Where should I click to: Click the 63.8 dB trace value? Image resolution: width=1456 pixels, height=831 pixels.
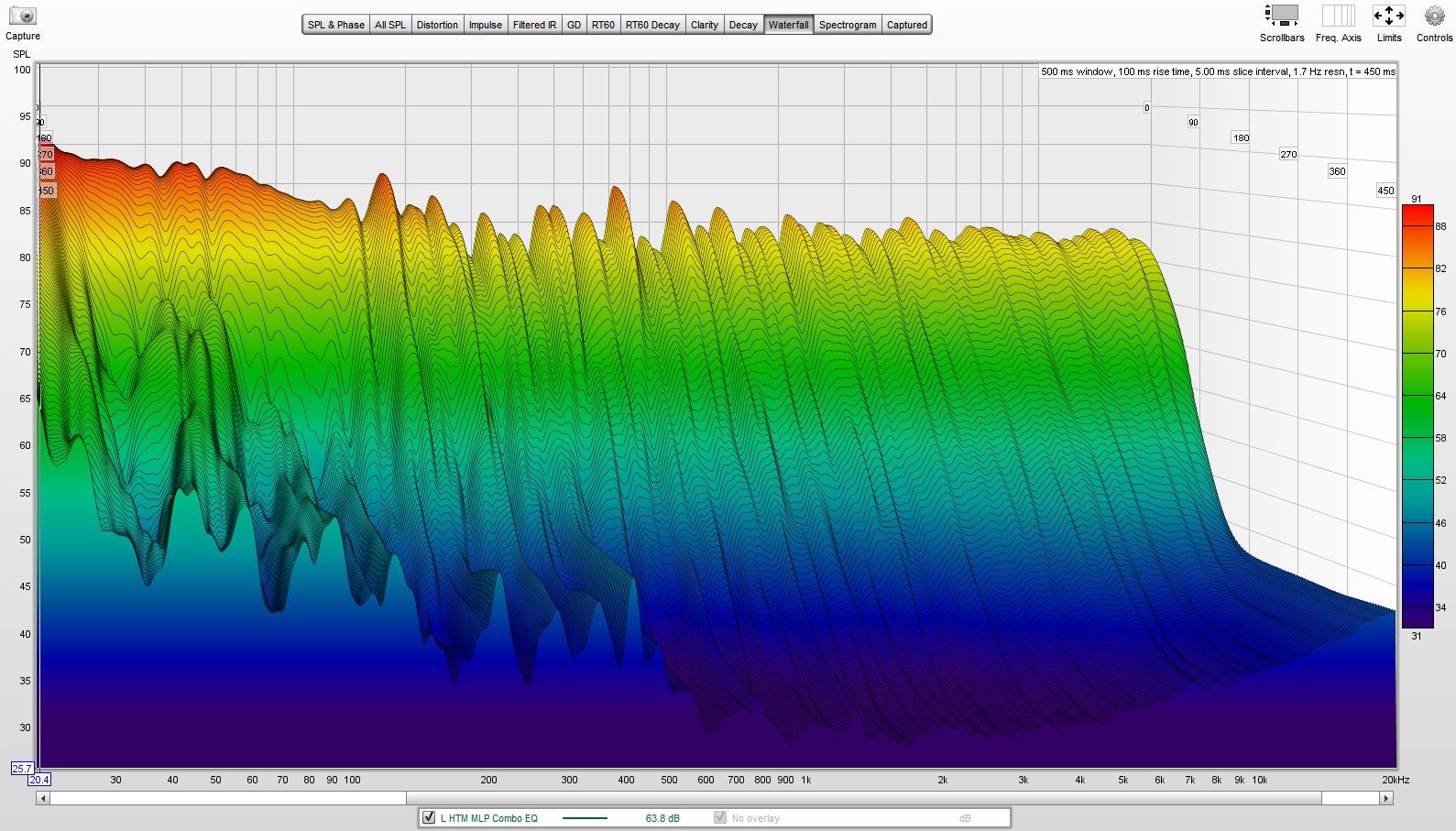[662, 818]
